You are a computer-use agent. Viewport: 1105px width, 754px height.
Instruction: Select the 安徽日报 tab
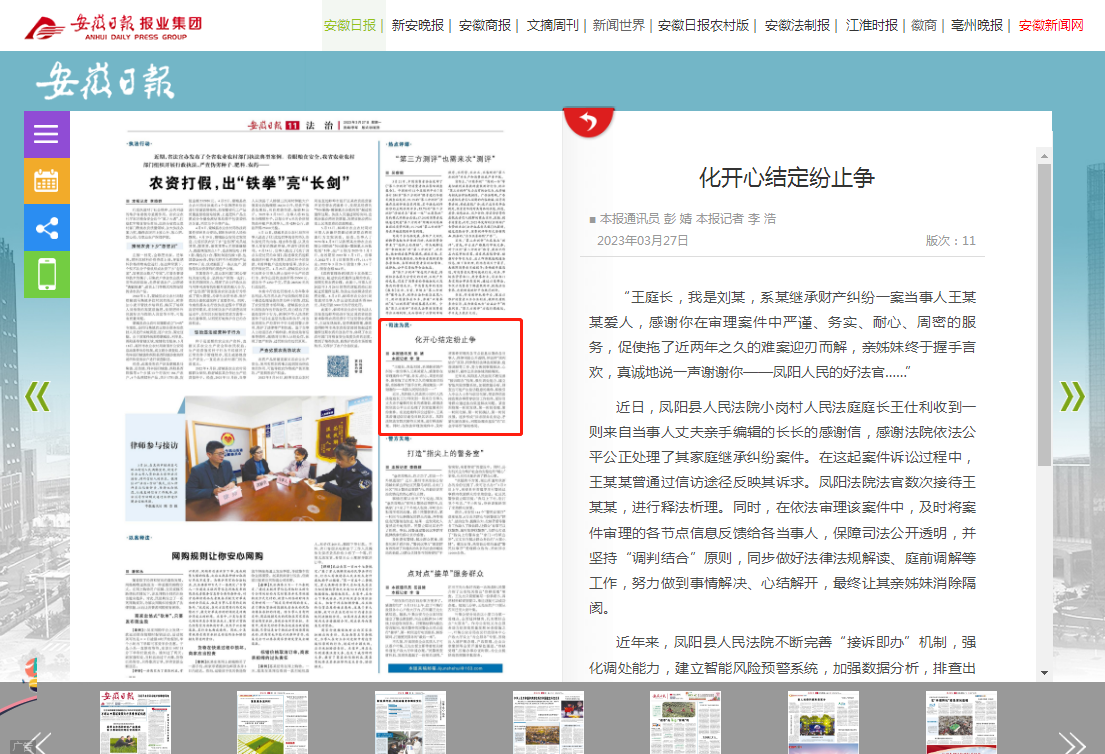click(x=349, y=25)
